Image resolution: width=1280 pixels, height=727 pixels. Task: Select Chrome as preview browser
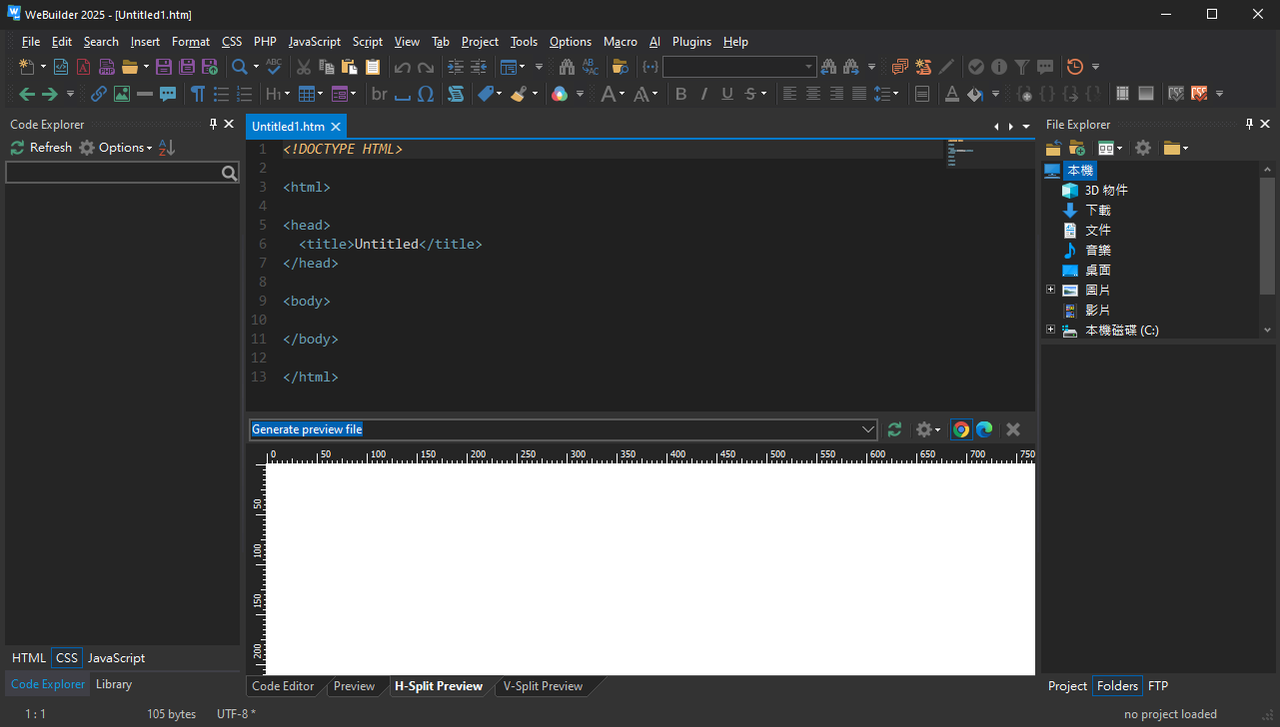pos(961,429)
